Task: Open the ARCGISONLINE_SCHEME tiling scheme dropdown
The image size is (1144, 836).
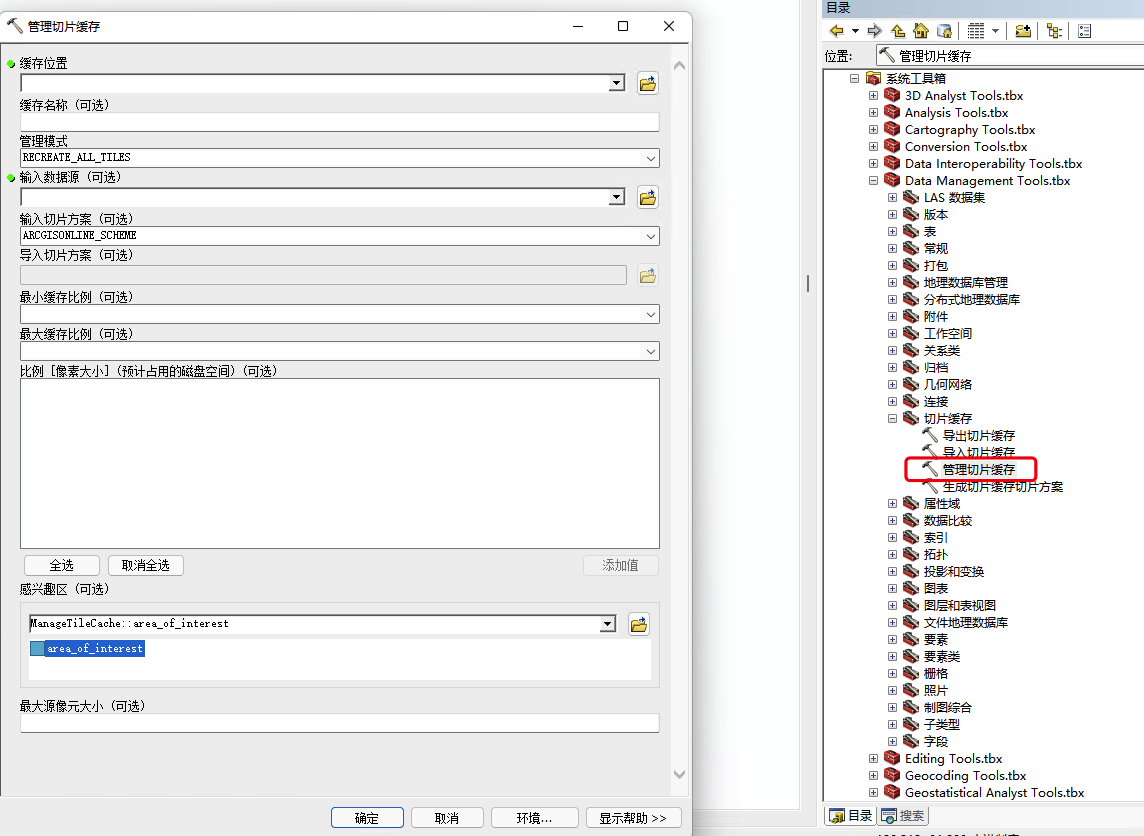Action: pyautogui.click(x=650, y=236)
